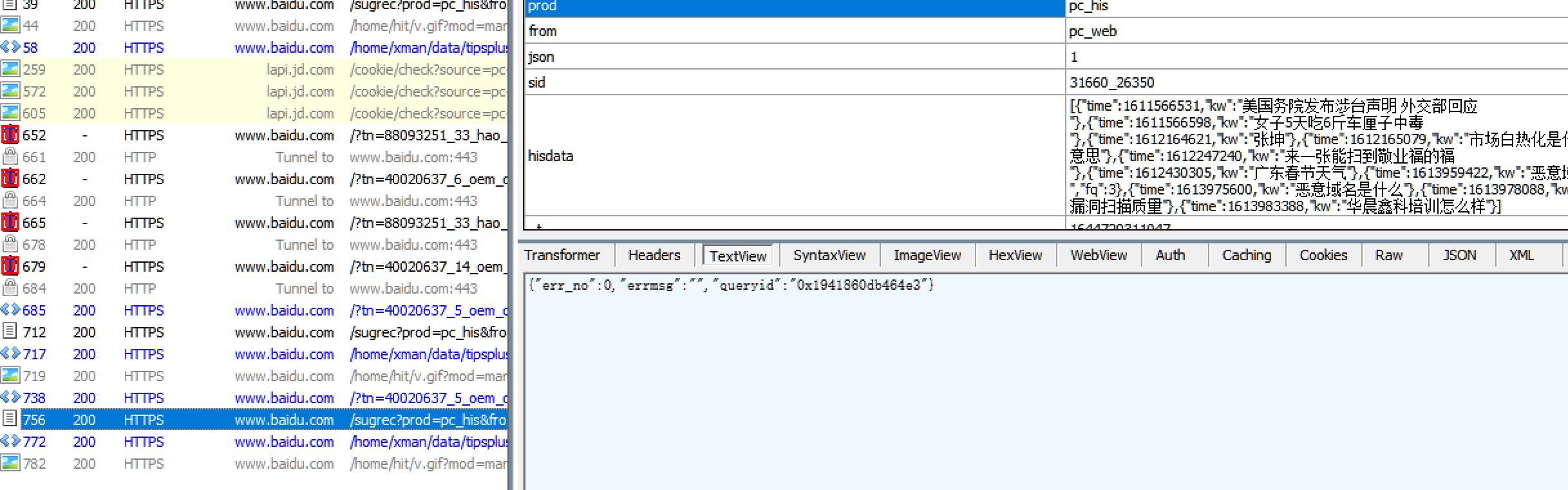The height and width of the screenshot is (490, 1568).
Task: Click the '/cookie/check?source=pc' URL in session 605
Action: pyautogui.click(x=429, y=113)
